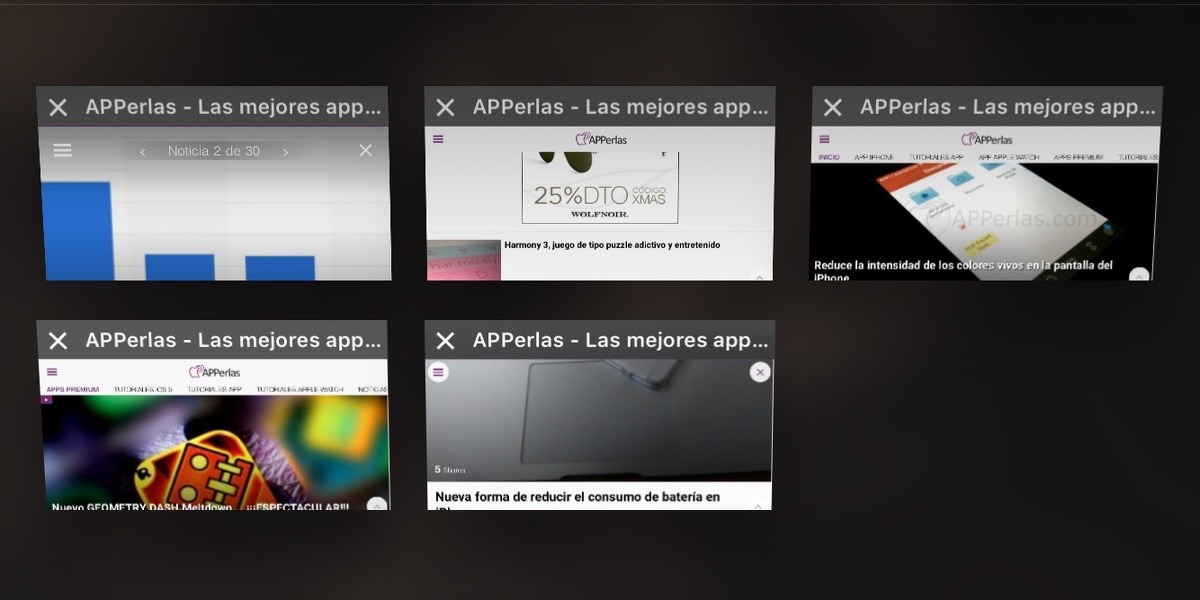
Task: Select the TUTORIALES iOS 9 navigation item
Action: pyautogui.click(x=143, y=389)
